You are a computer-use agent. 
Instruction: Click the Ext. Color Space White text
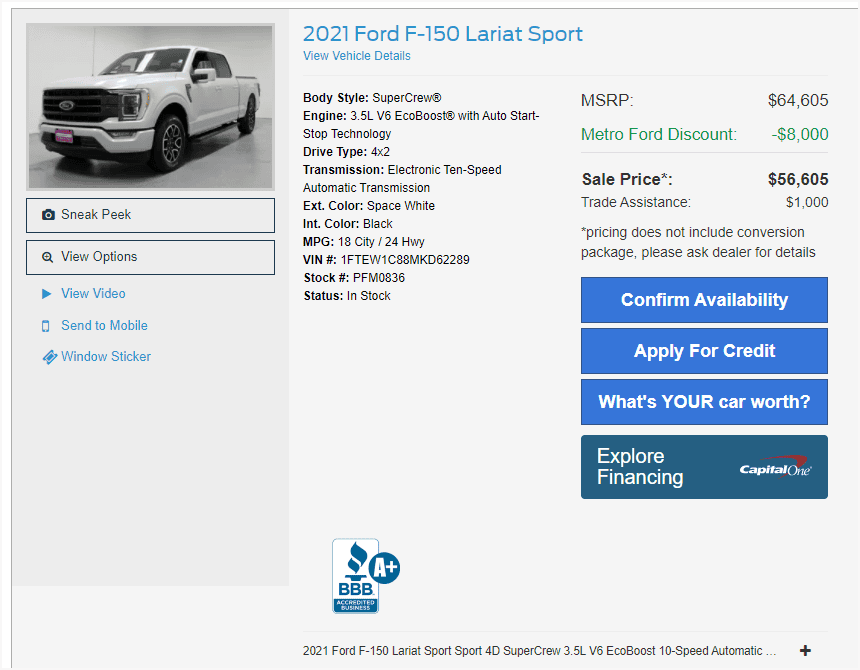click(369, 206)
